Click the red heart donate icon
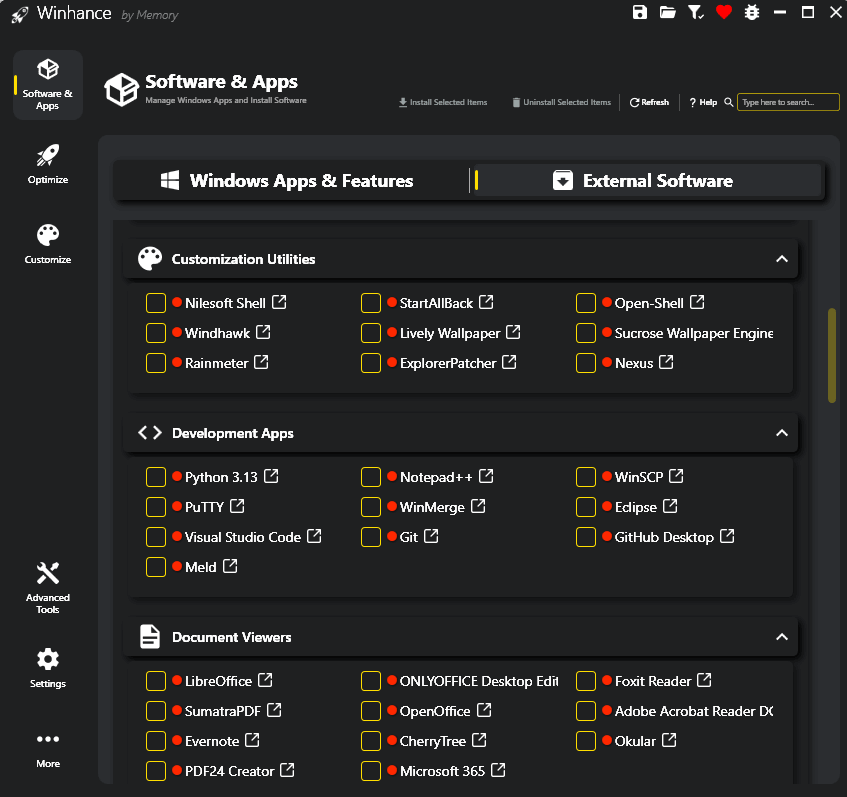This screenshot has width=847, height=797. click(724, 13)
